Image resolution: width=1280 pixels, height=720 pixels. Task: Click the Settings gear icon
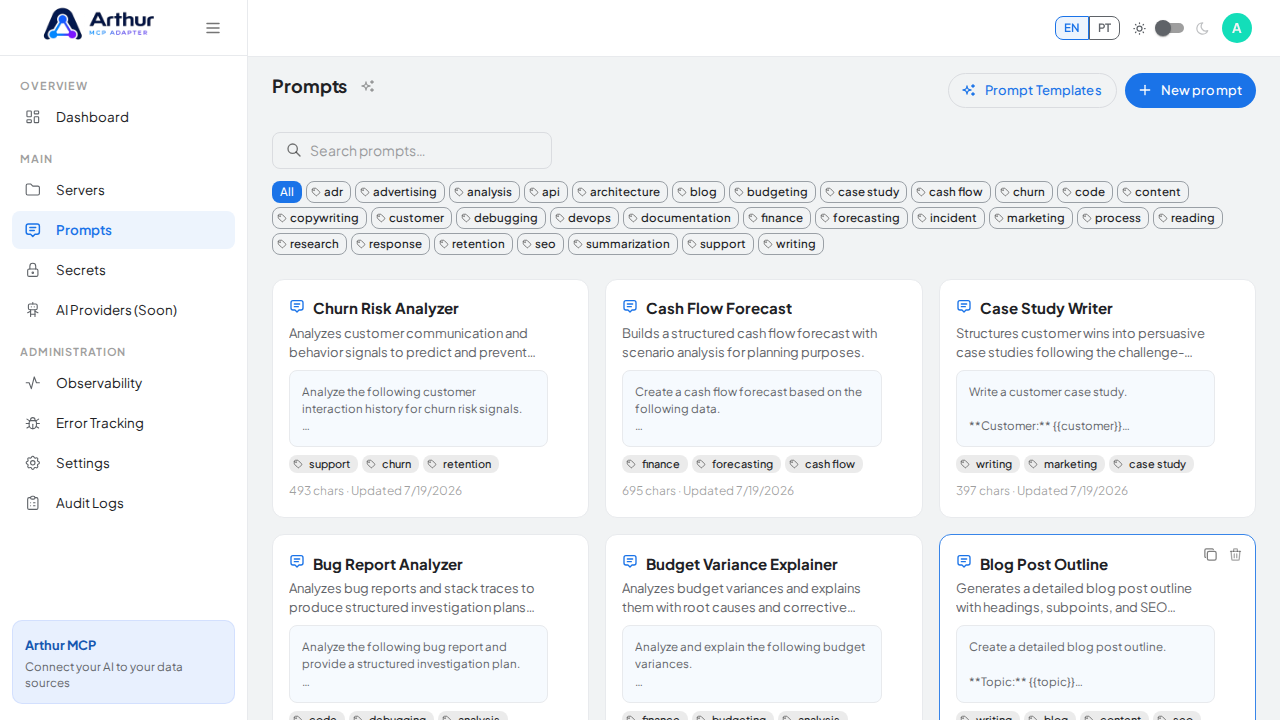(33, 463)
